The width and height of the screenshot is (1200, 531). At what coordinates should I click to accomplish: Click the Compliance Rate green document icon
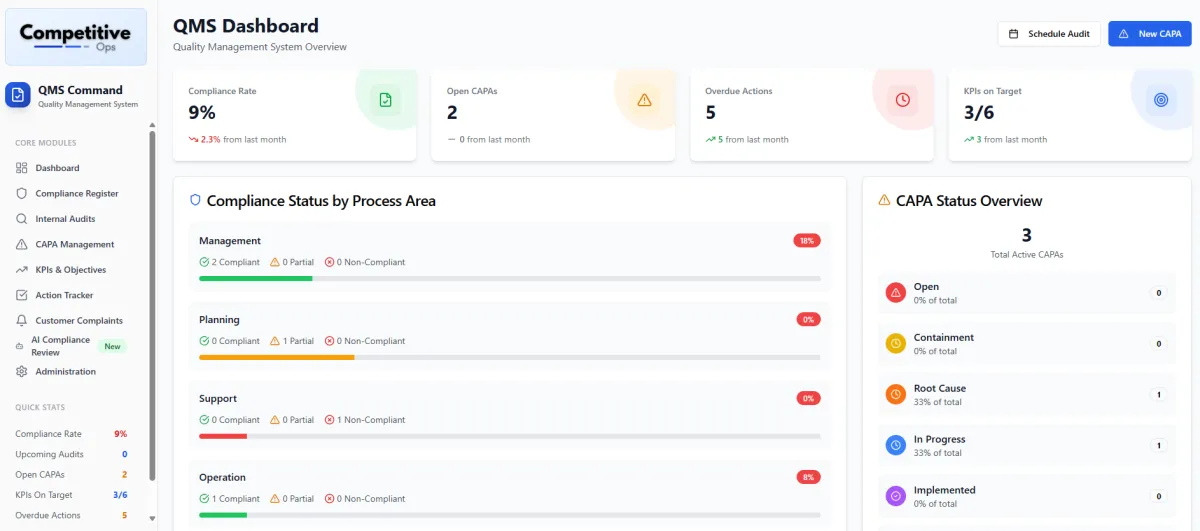click(x=385, y=99)
